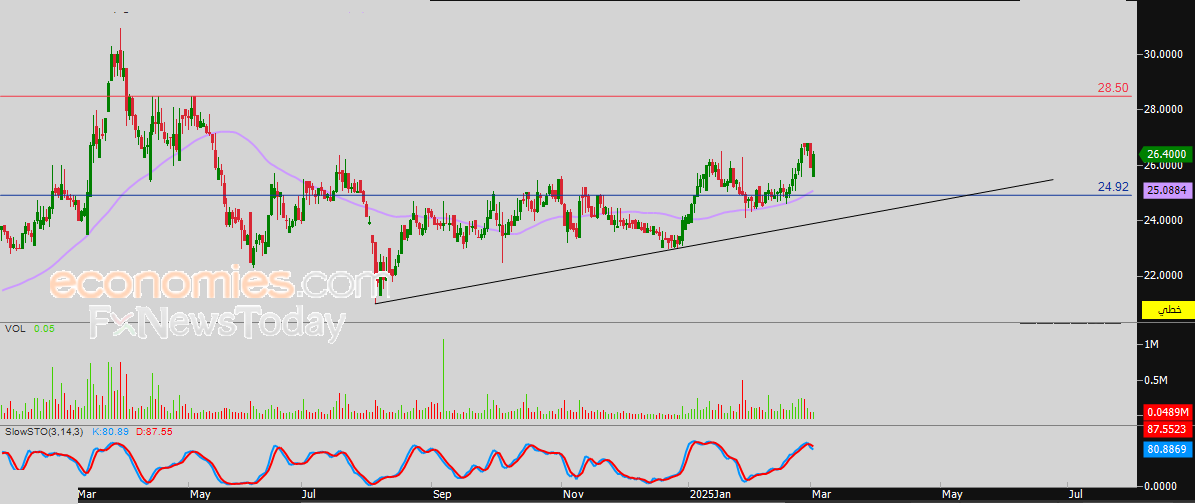Select the Nov date axis label
Image resolution: width=1195 pixels, height=504 pixels.
pos(572,495)
